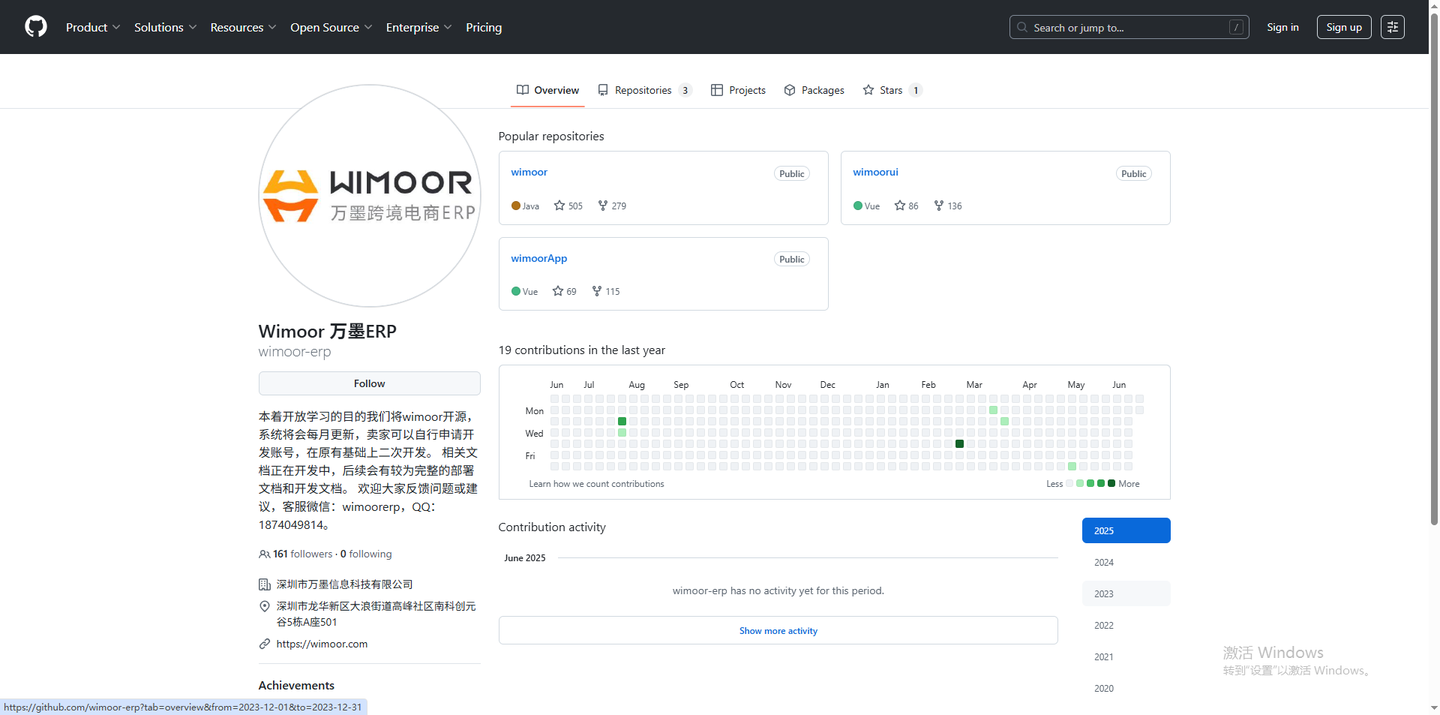Click the 19 contributions in the last year heading
Image resolution: width=1440 pixels, height=715 pixels.
582,350
